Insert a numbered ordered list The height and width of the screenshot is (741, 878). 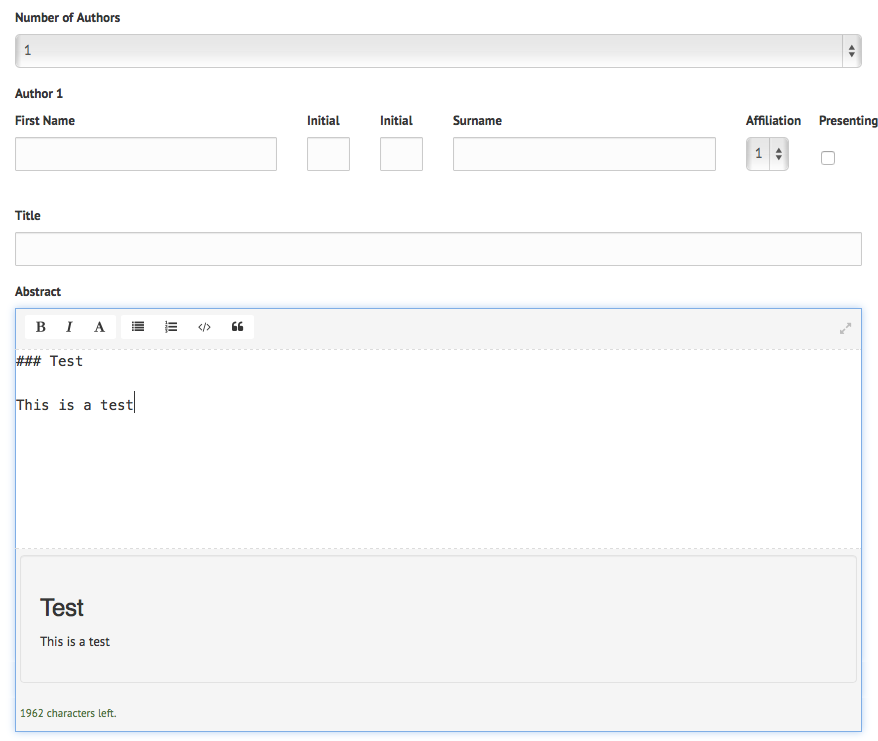coord(171,327)
